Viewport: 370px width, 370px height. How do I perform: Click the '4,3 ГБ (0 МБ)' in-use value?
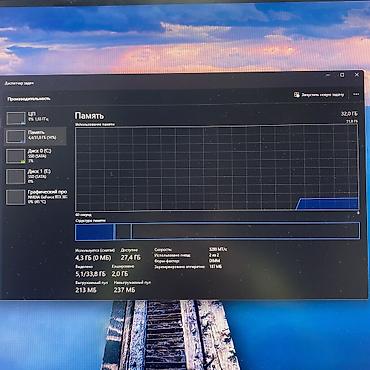93,258
